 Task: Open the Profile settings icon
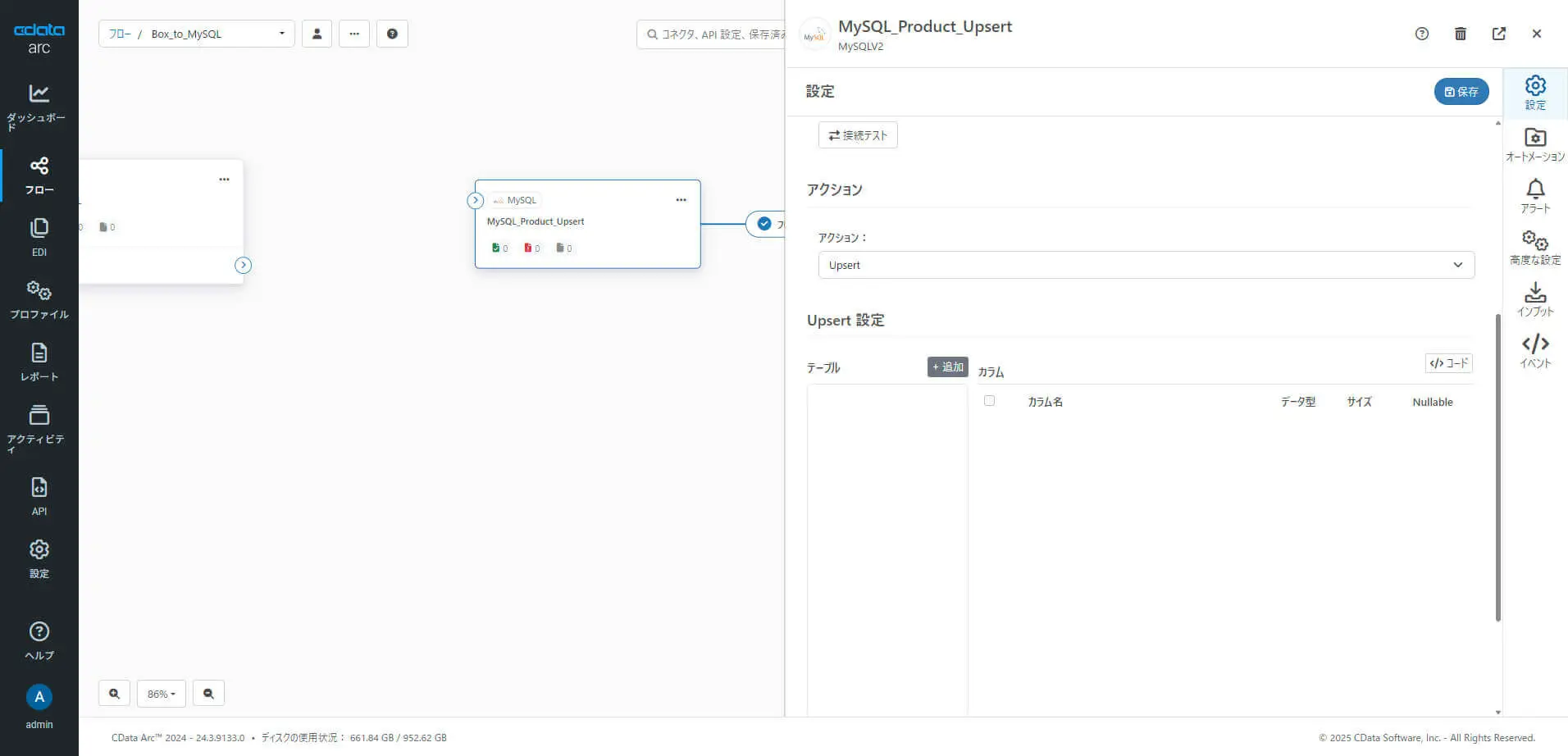tap(39, 298)
